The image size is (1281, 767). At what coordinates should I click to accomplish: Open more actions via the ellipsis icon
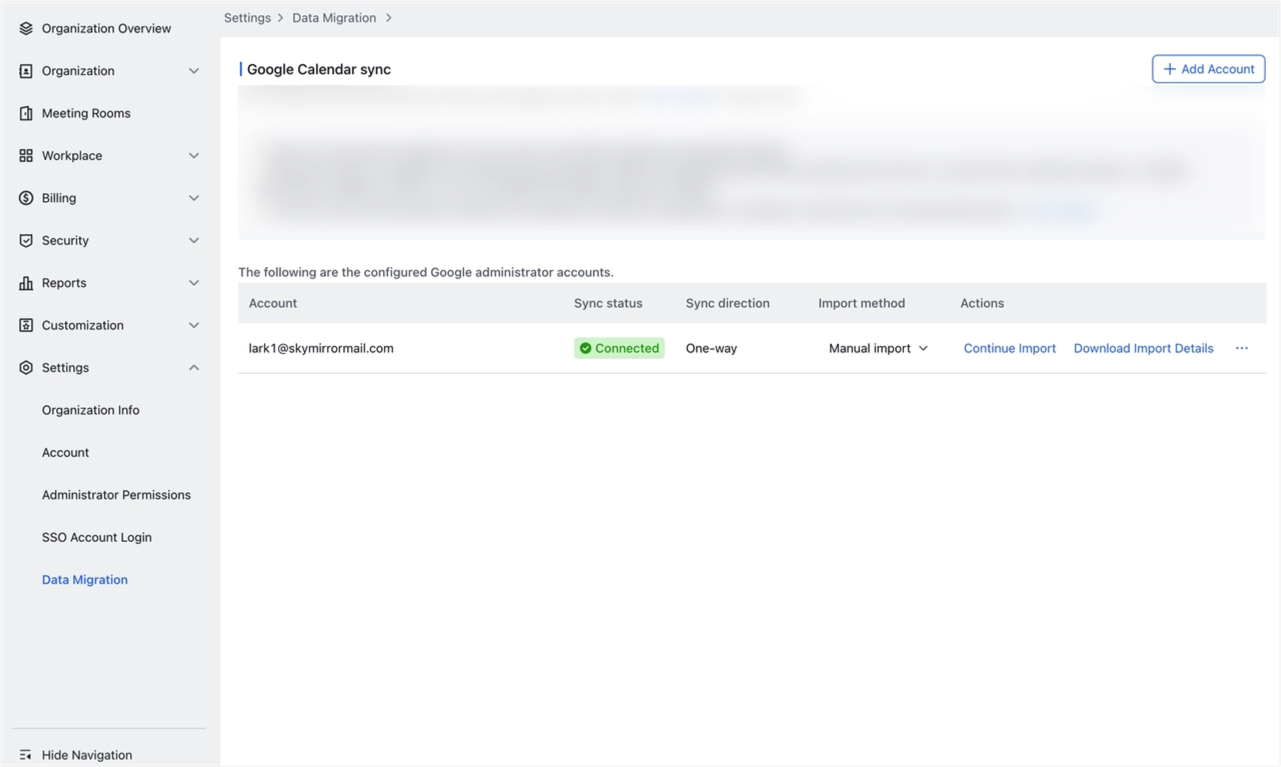tap(1242, 348)
